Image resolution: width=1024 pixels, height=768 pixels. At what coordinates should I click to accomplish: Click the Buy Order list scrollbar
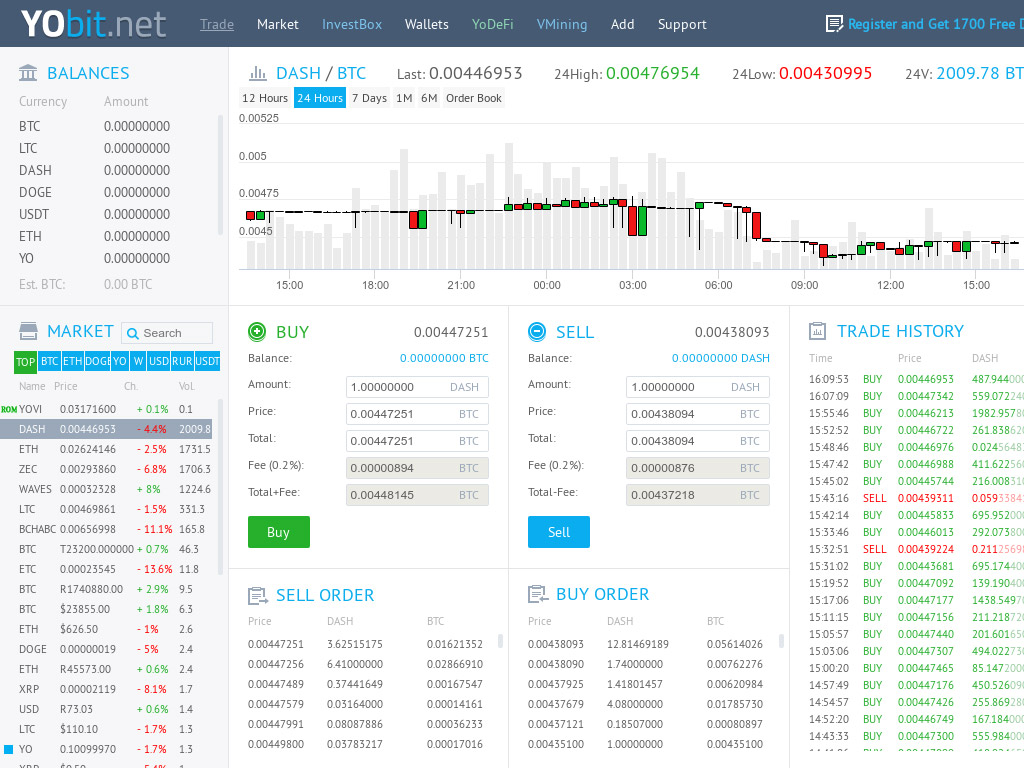tap(781, 641)
